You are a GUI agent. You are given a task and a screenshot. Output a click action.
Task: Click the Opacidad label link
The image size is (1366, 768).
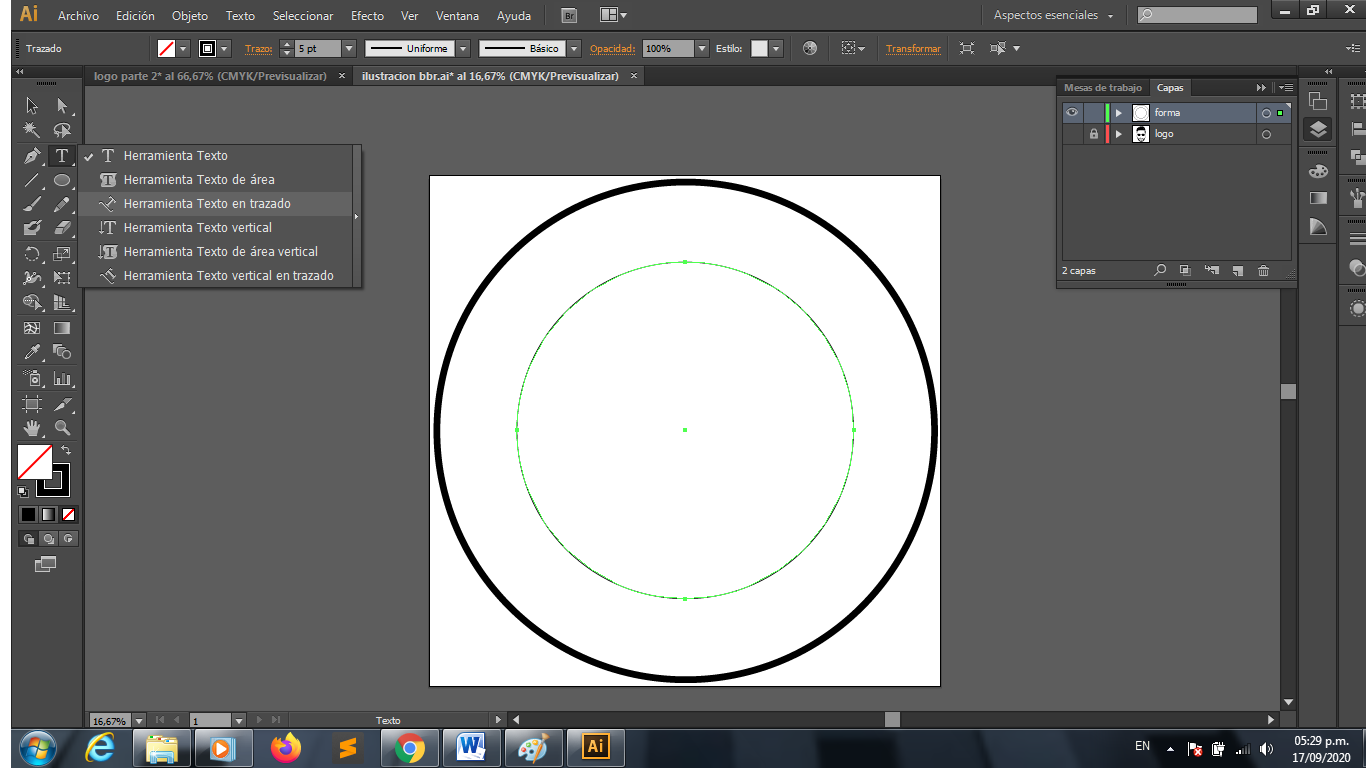(612, 48)
